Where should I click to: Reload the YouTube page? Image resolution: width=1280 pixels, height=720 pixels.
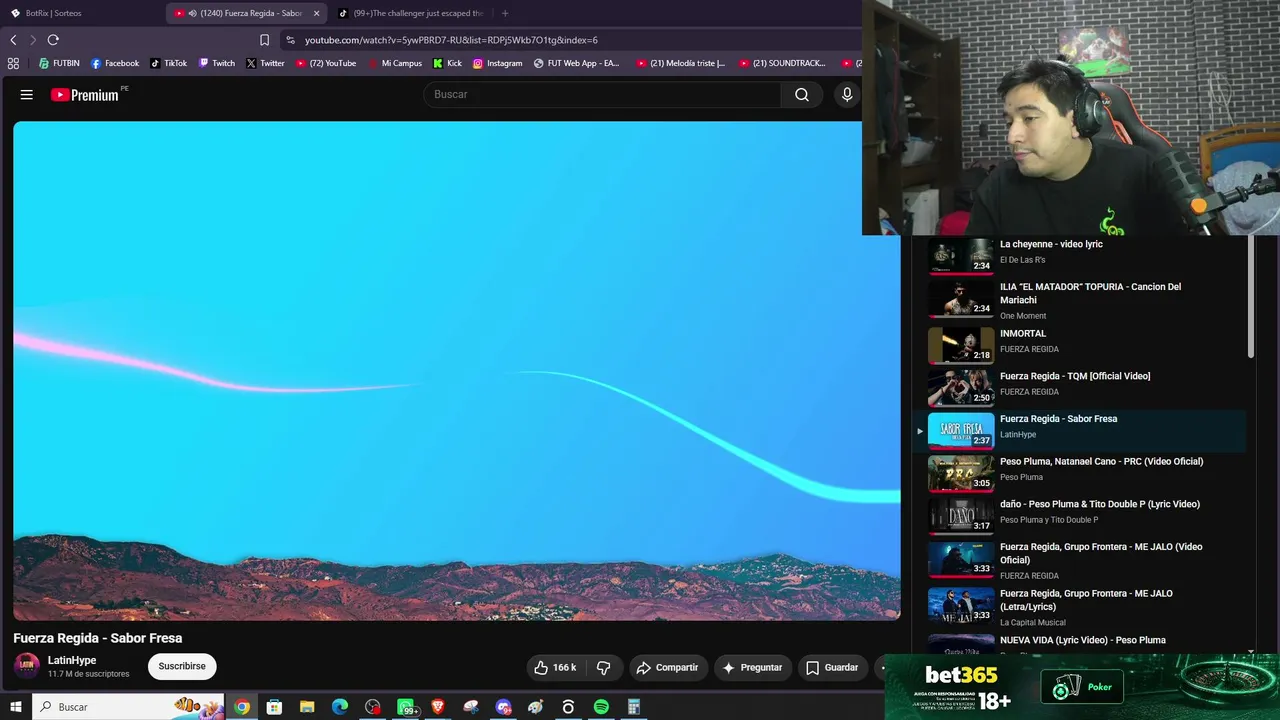point(53,40)
